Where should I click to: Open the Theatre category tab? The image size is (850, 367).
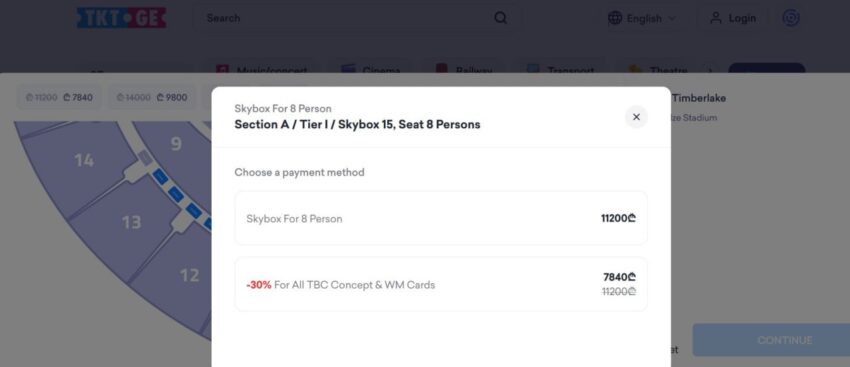coord(659,69)
